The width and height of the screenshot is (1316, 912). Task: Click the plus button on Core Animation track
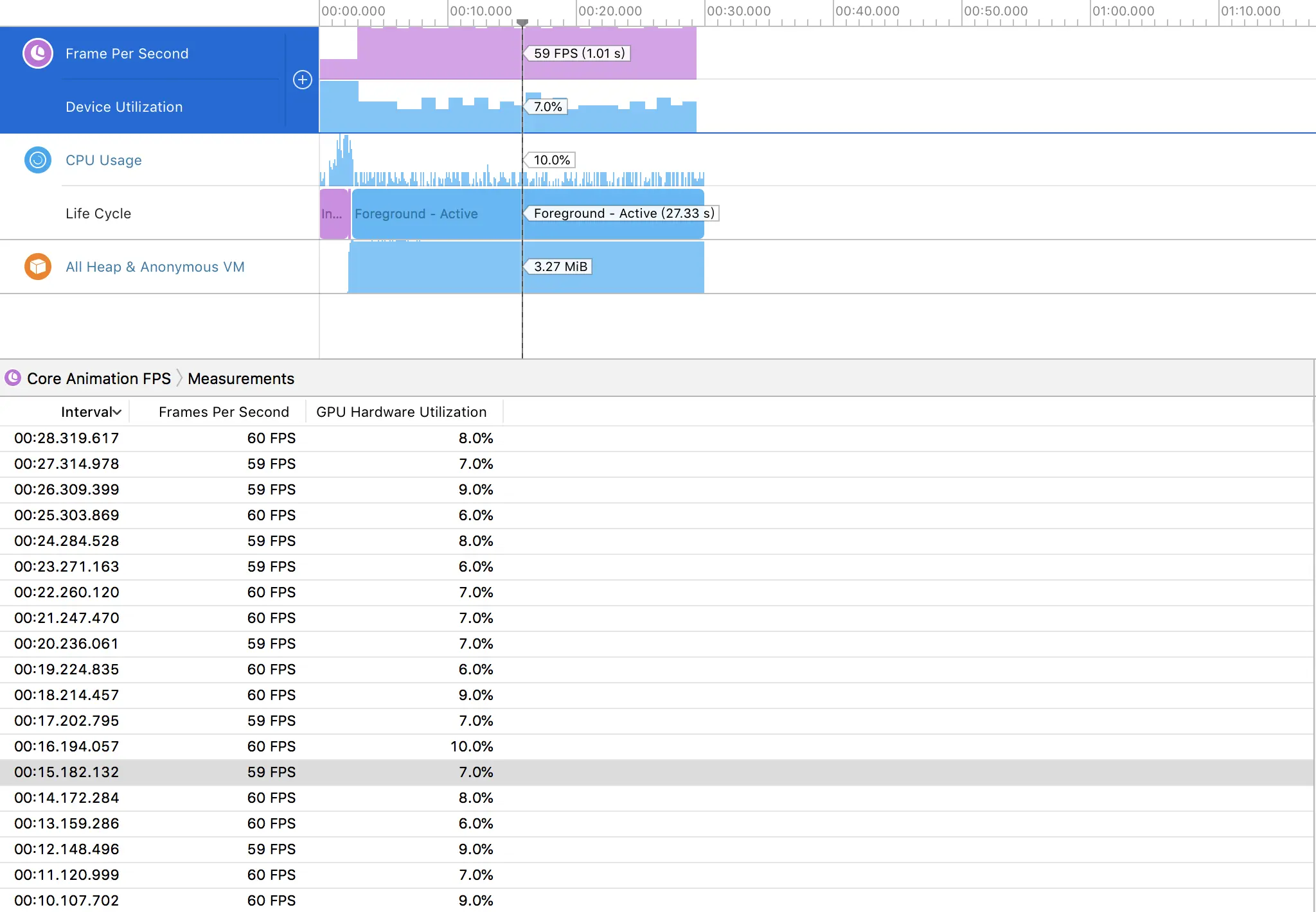tap(302, 80)
